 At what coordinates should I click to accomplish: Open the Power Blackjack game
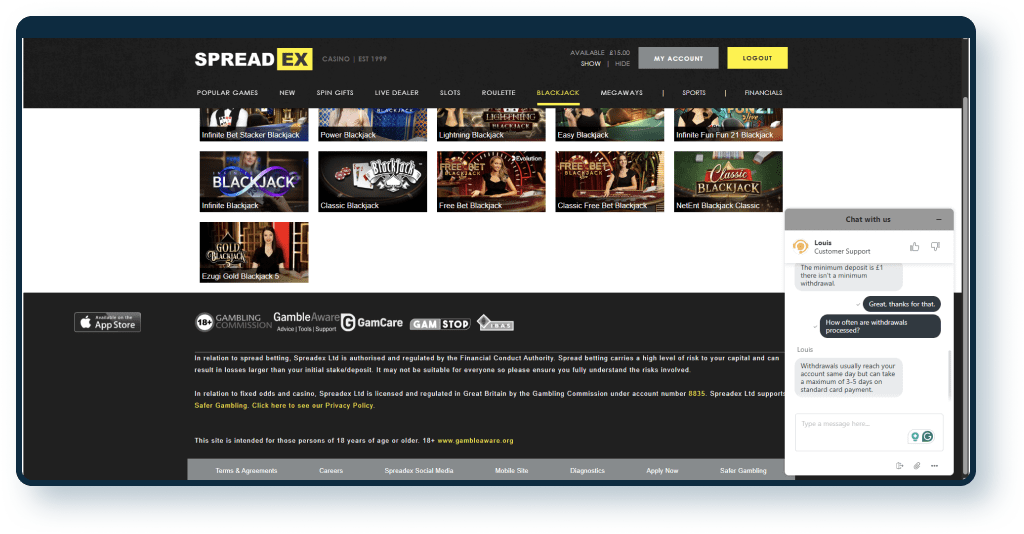(372, 125)
